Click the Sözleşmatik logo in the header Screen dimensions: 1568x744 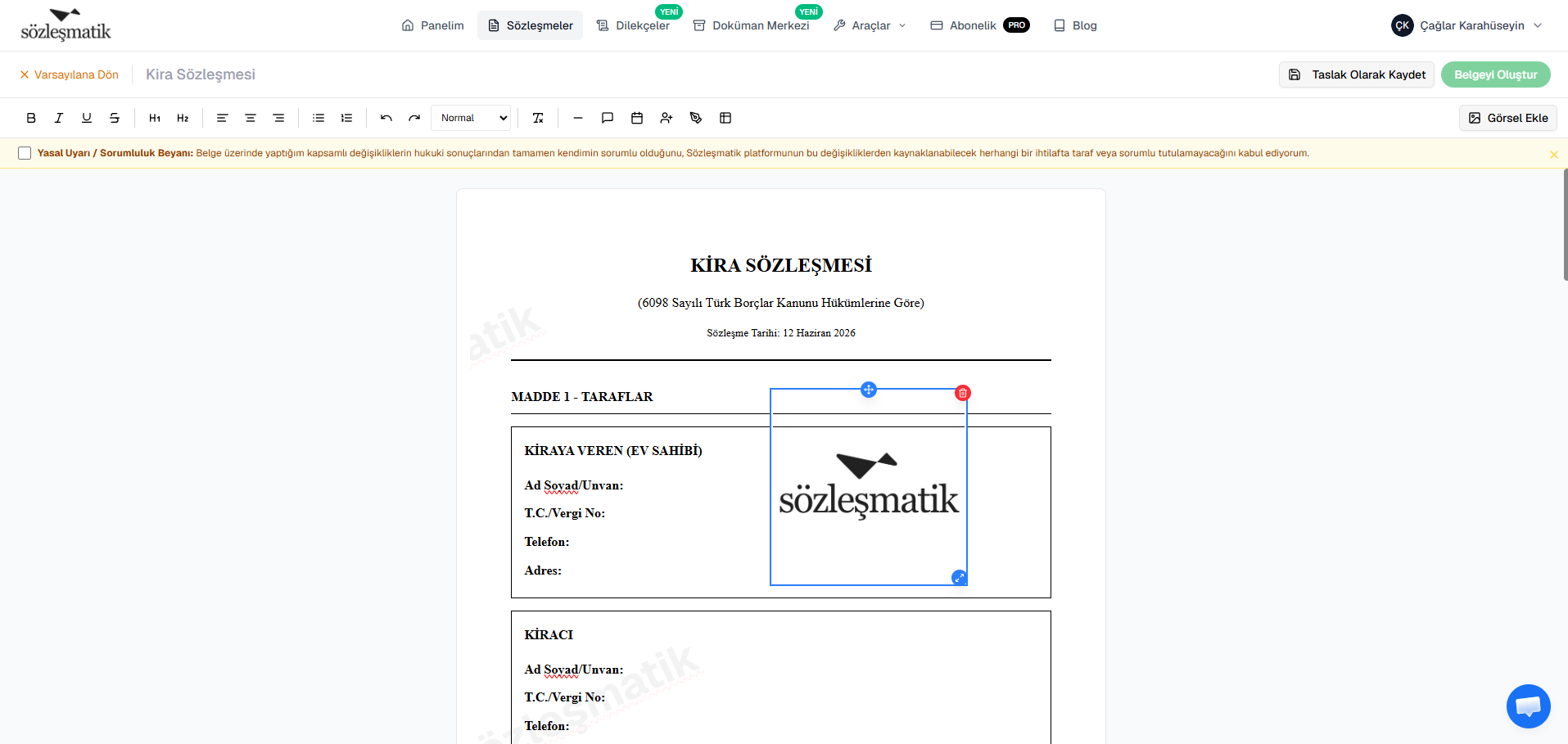point(66,25)
